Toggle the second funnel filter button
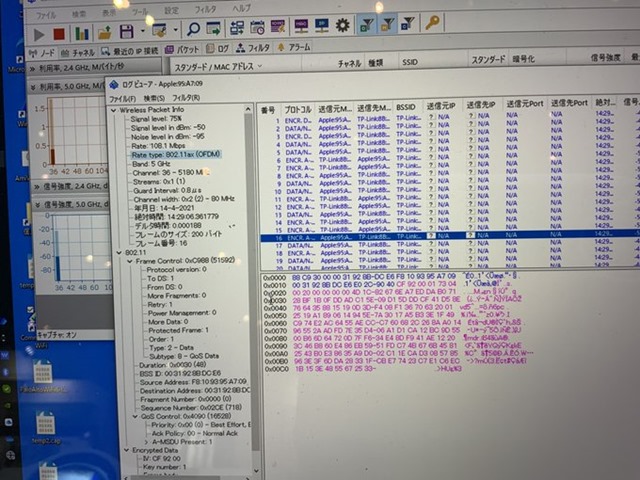Screen dimensions: 640x480 pyautogui.click(x=387, y=24)
